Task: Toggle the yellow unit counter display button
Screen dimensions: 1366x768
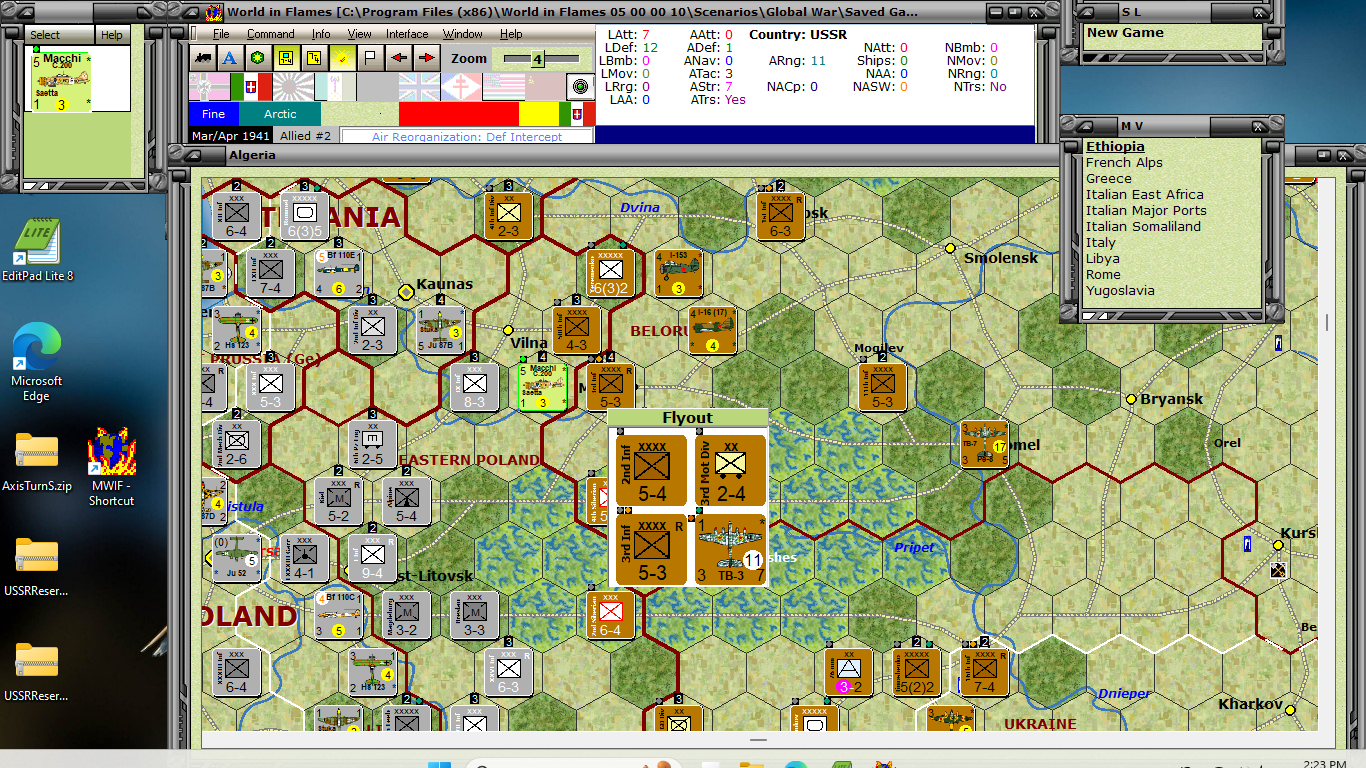Action: [286, 58]
